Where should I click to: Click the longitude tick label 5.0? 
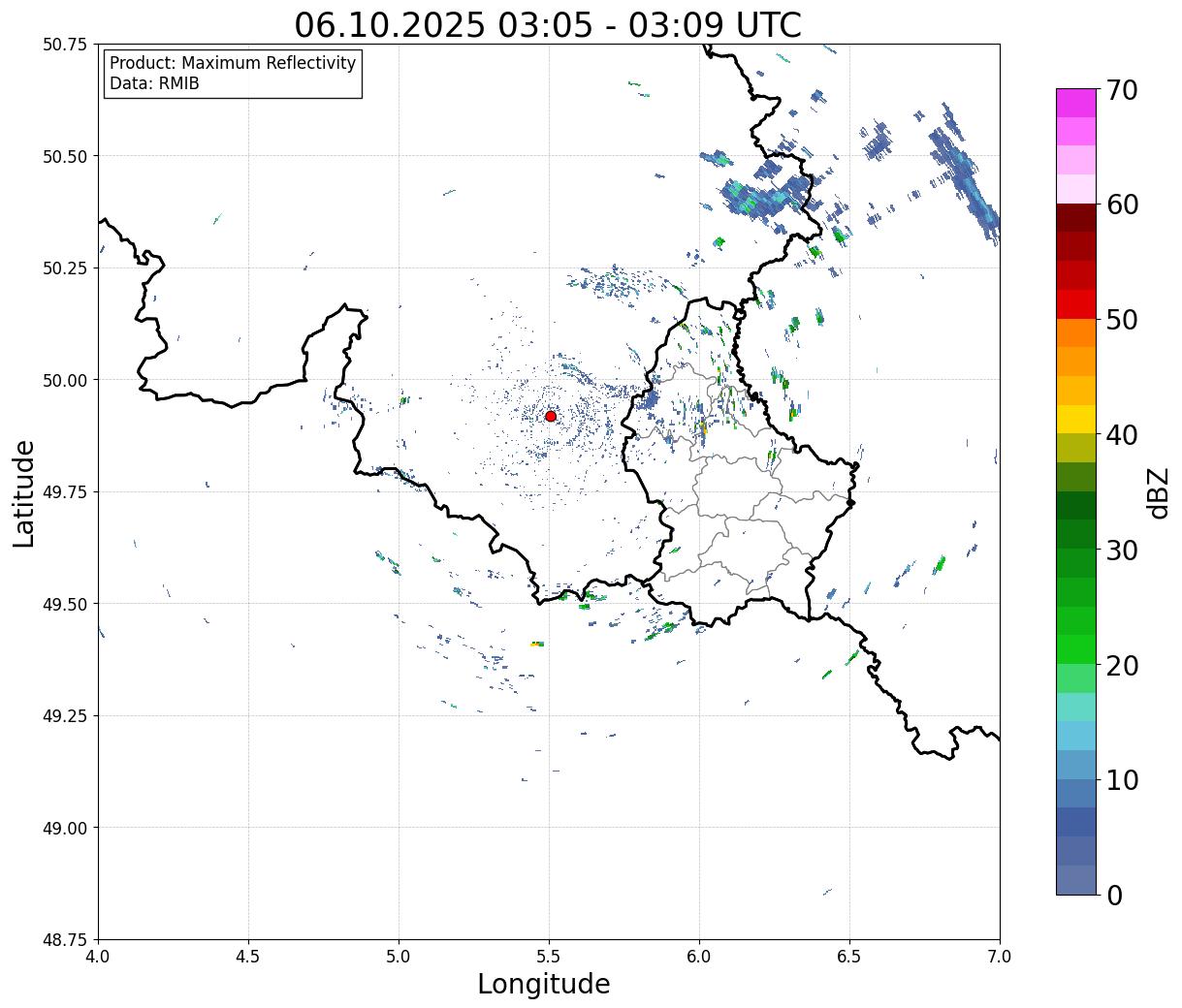point(399,957)
